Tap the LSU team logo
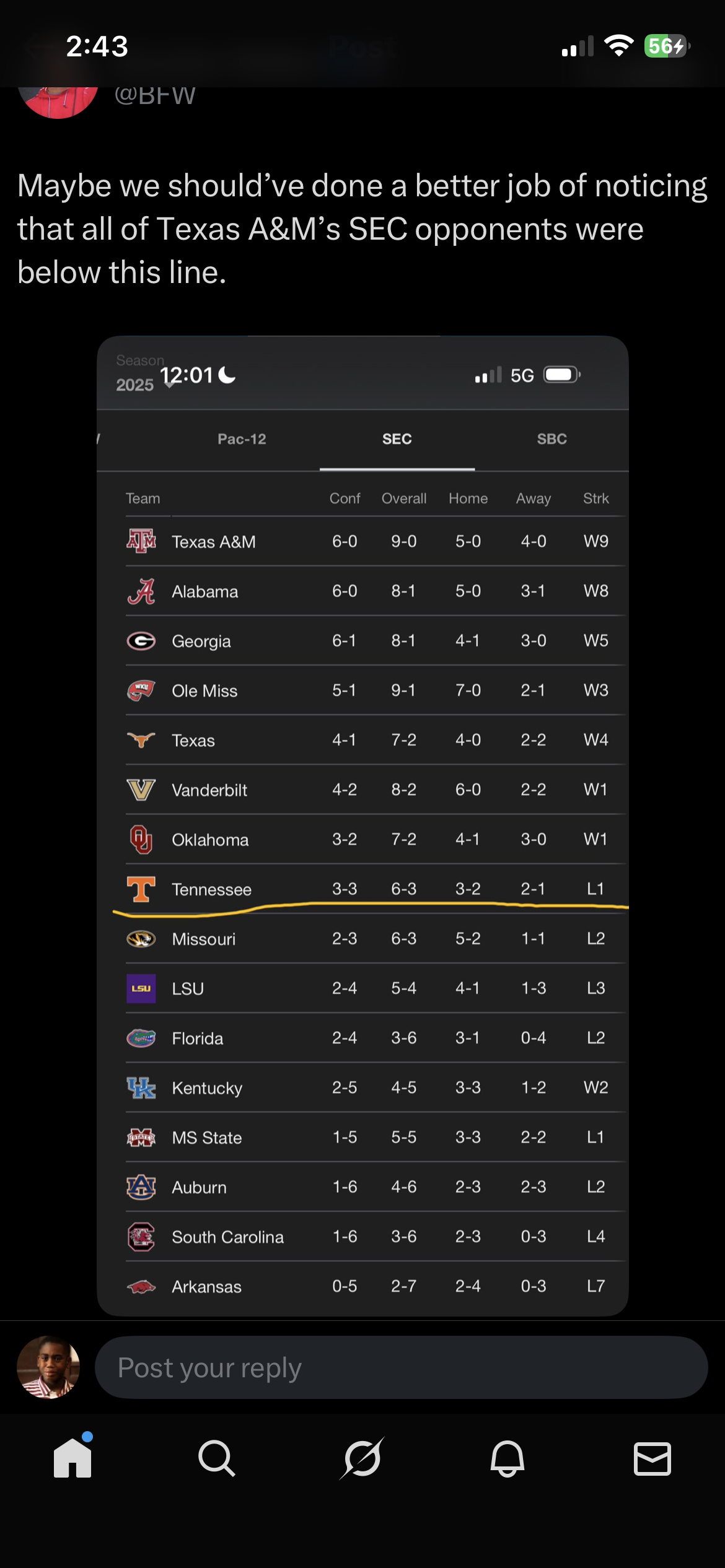 (141, 988)
